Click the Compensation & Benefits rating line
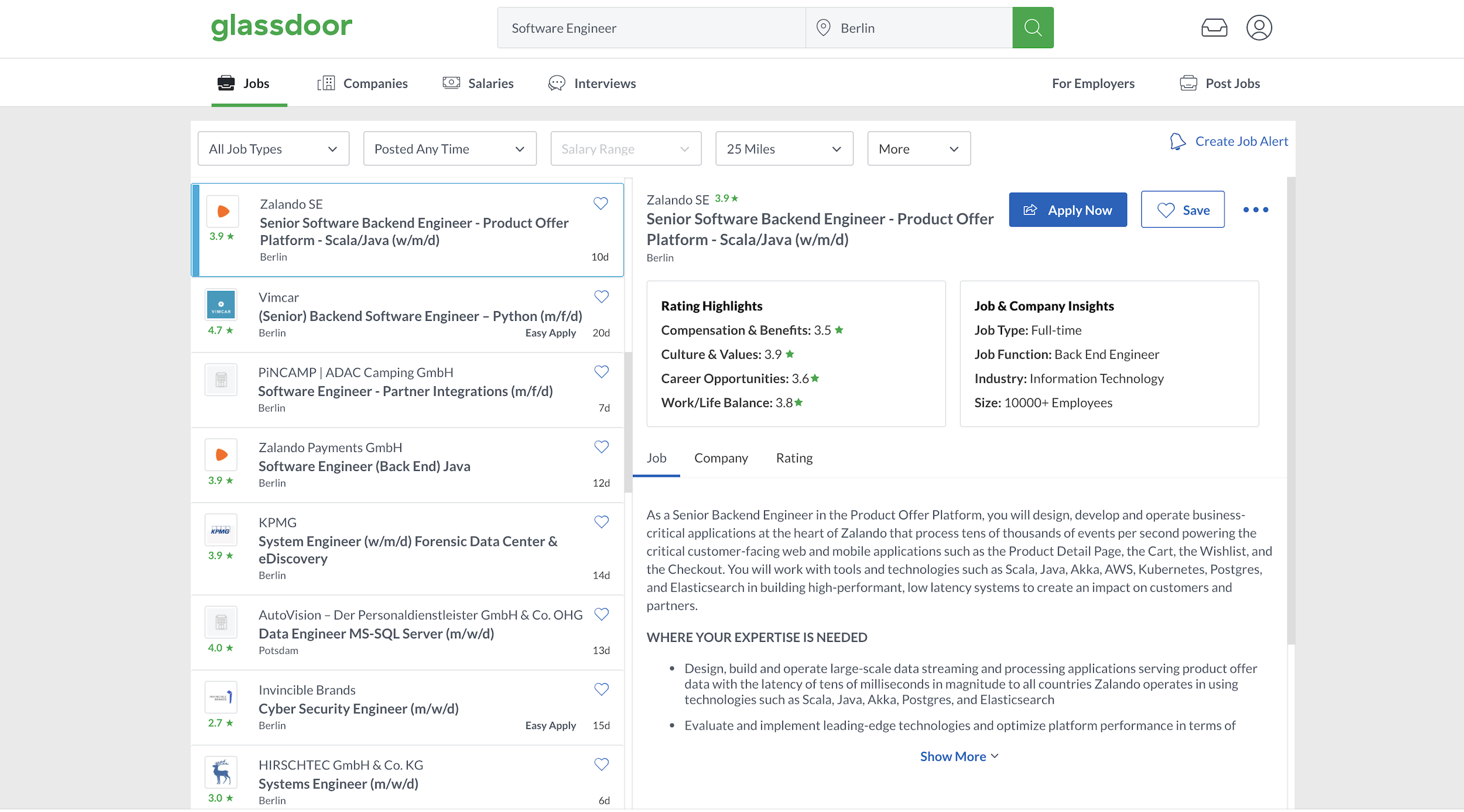Image resolution: width=1464 pixels, height=812 pixels. [752, 330]
